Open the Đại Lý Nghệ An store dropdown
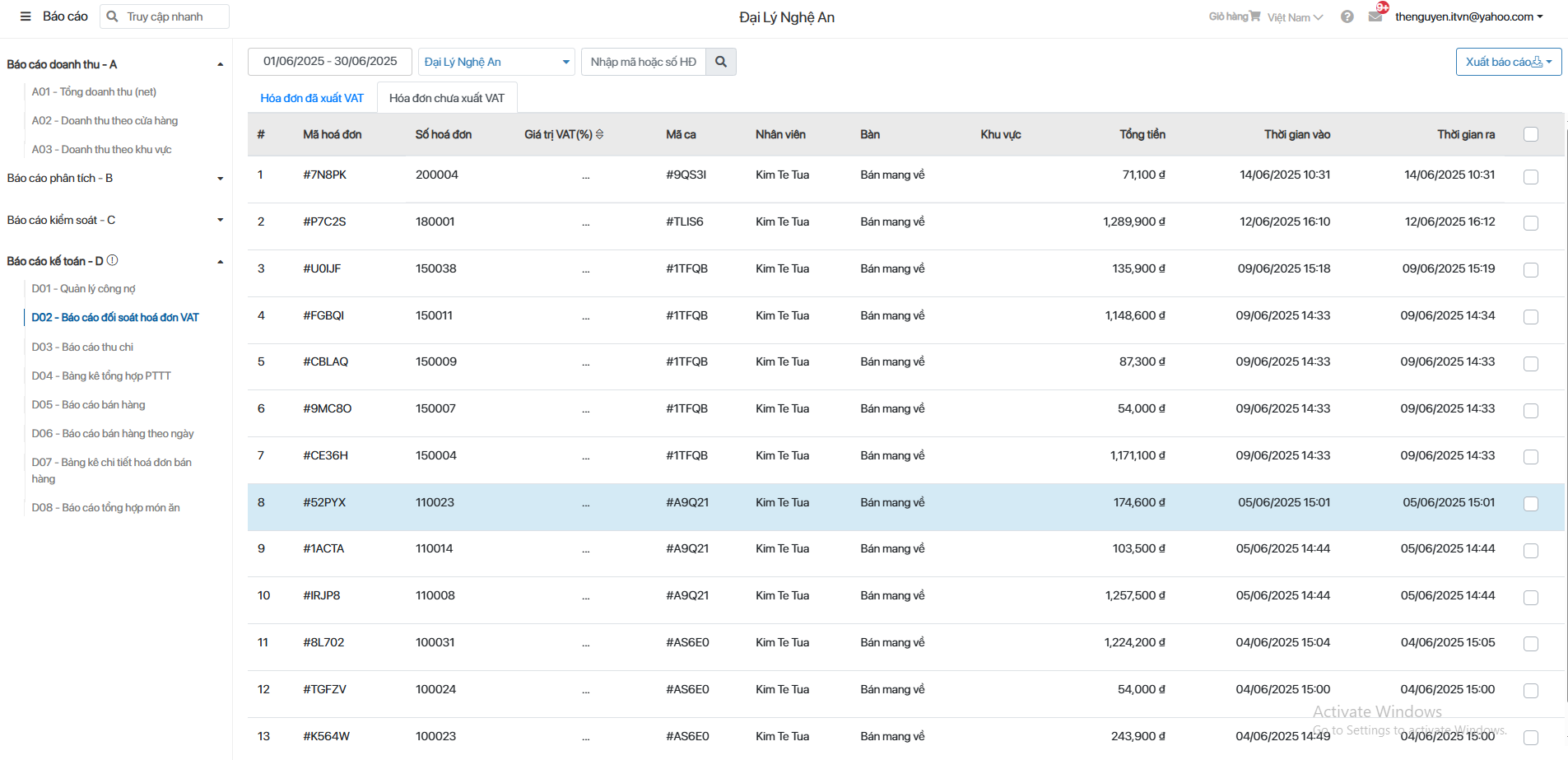 [496, 62]
